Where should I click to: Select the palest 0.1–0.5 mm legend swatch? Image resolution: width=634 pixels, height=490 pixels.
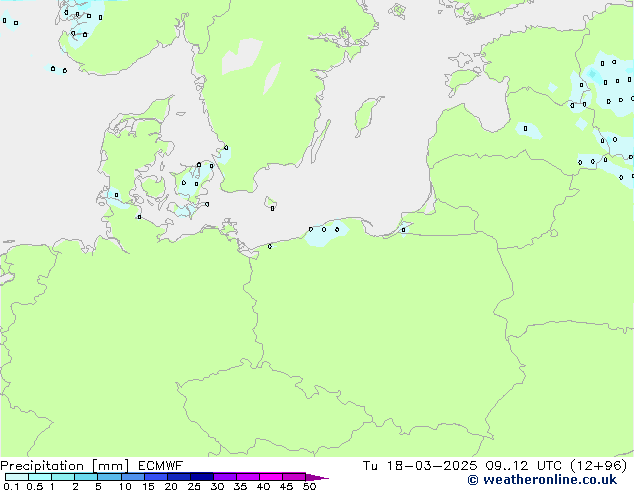[17, 477]
